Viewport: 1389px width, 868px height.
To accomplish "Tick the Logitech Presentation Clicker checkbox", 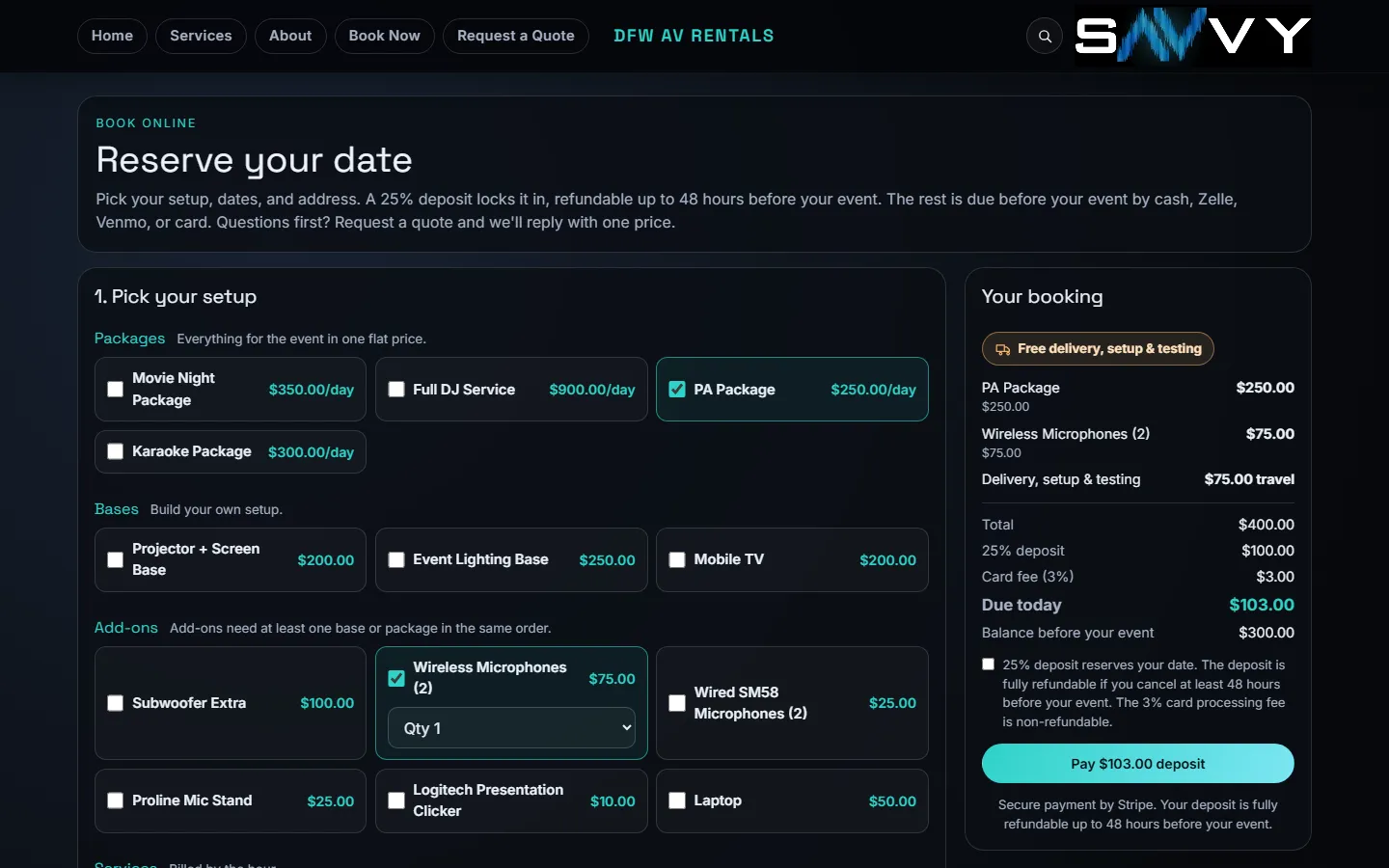I will click(396, 800).
